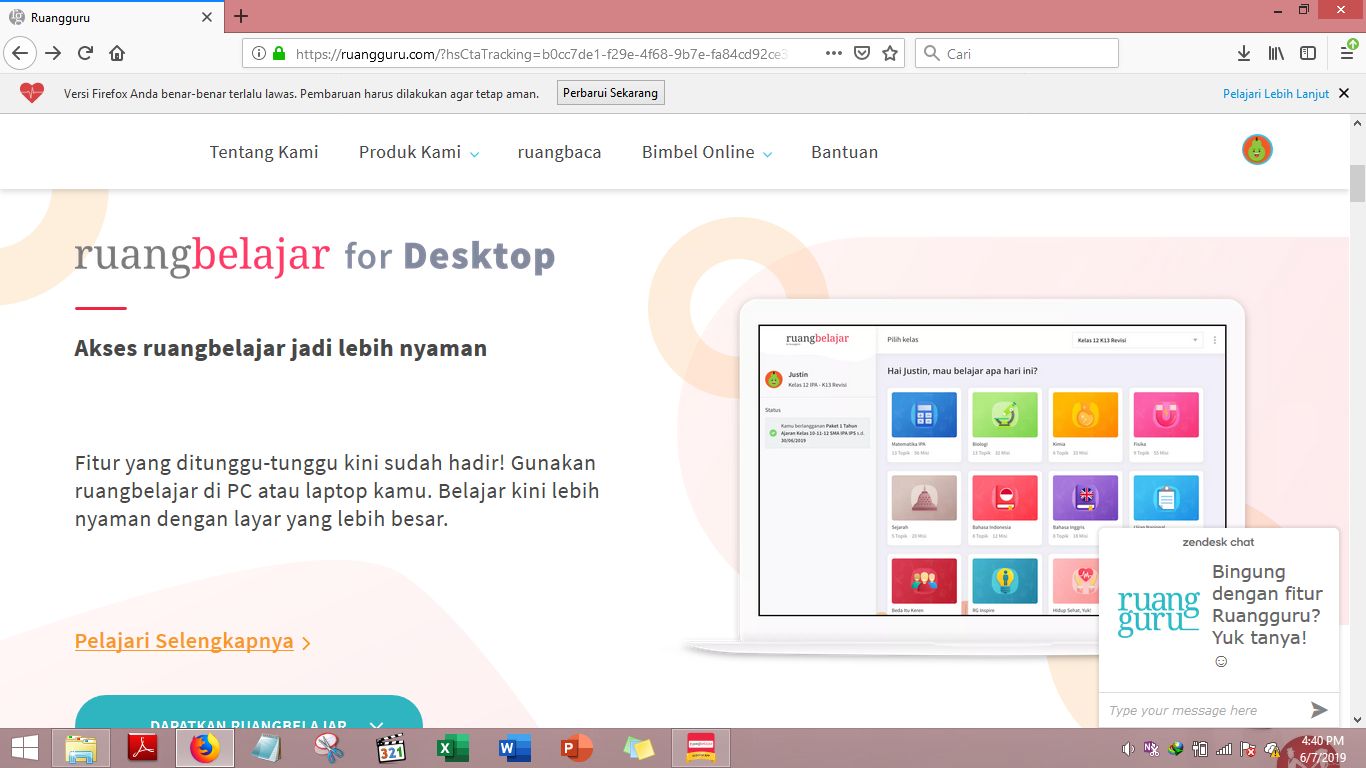
Task: Click the 'zendesk chat' header text
Action: [x=1218, y=542]
